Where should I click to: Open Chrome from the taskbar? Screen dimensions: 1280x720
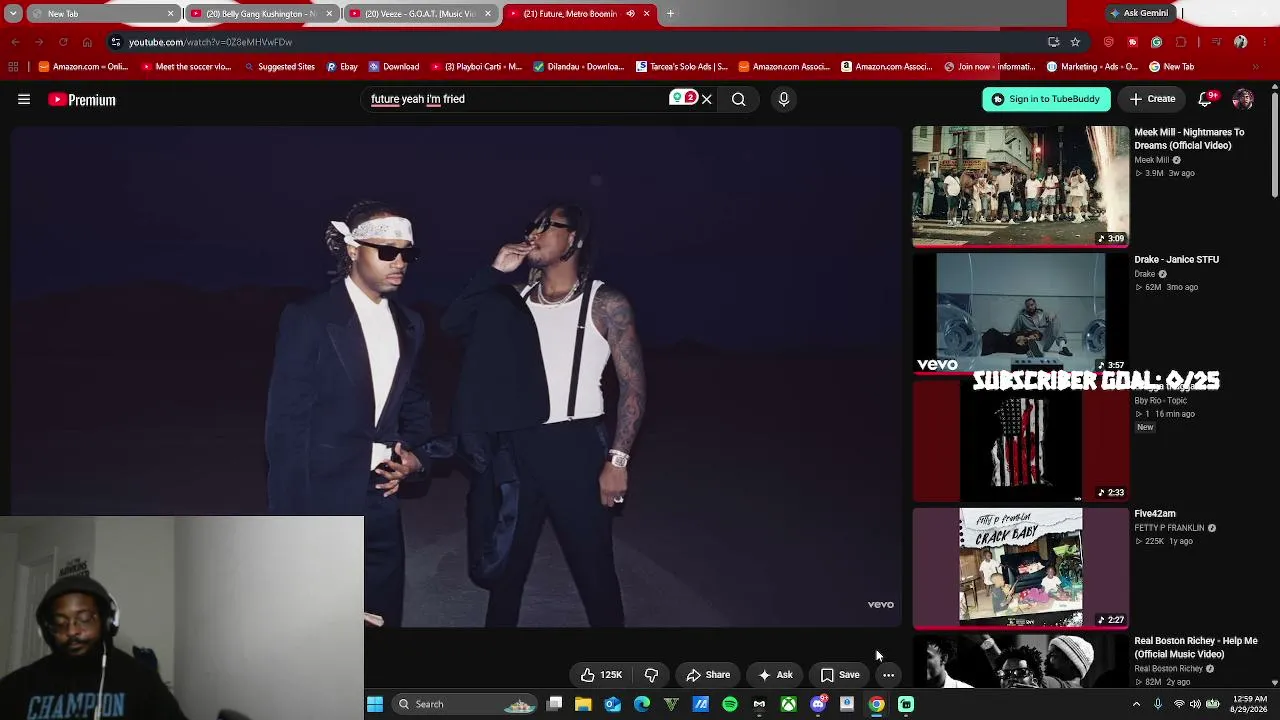pos(876,704)
